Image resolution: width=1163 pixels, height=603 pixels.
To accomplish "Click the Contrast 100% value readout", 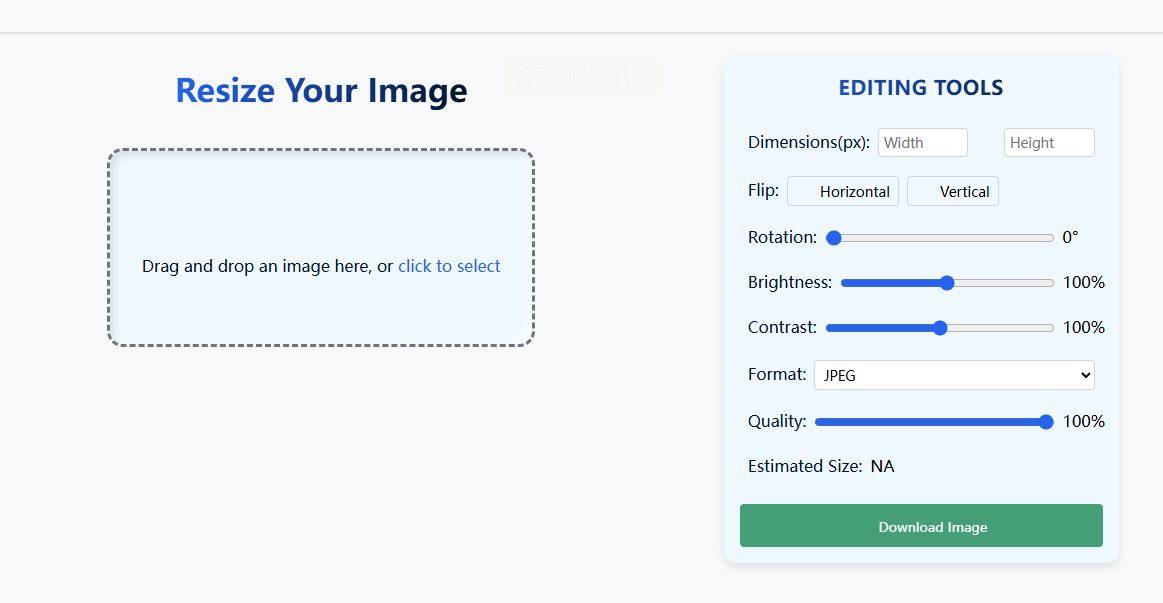I will tap(1083, 328).
